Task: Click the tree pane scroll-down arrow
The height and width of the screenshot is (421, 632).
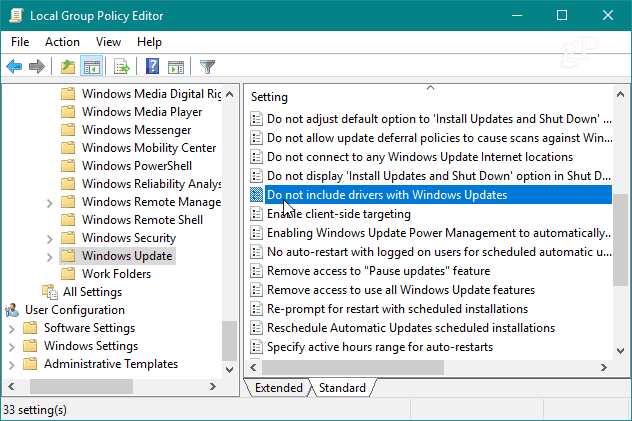Action: [229, 369]
